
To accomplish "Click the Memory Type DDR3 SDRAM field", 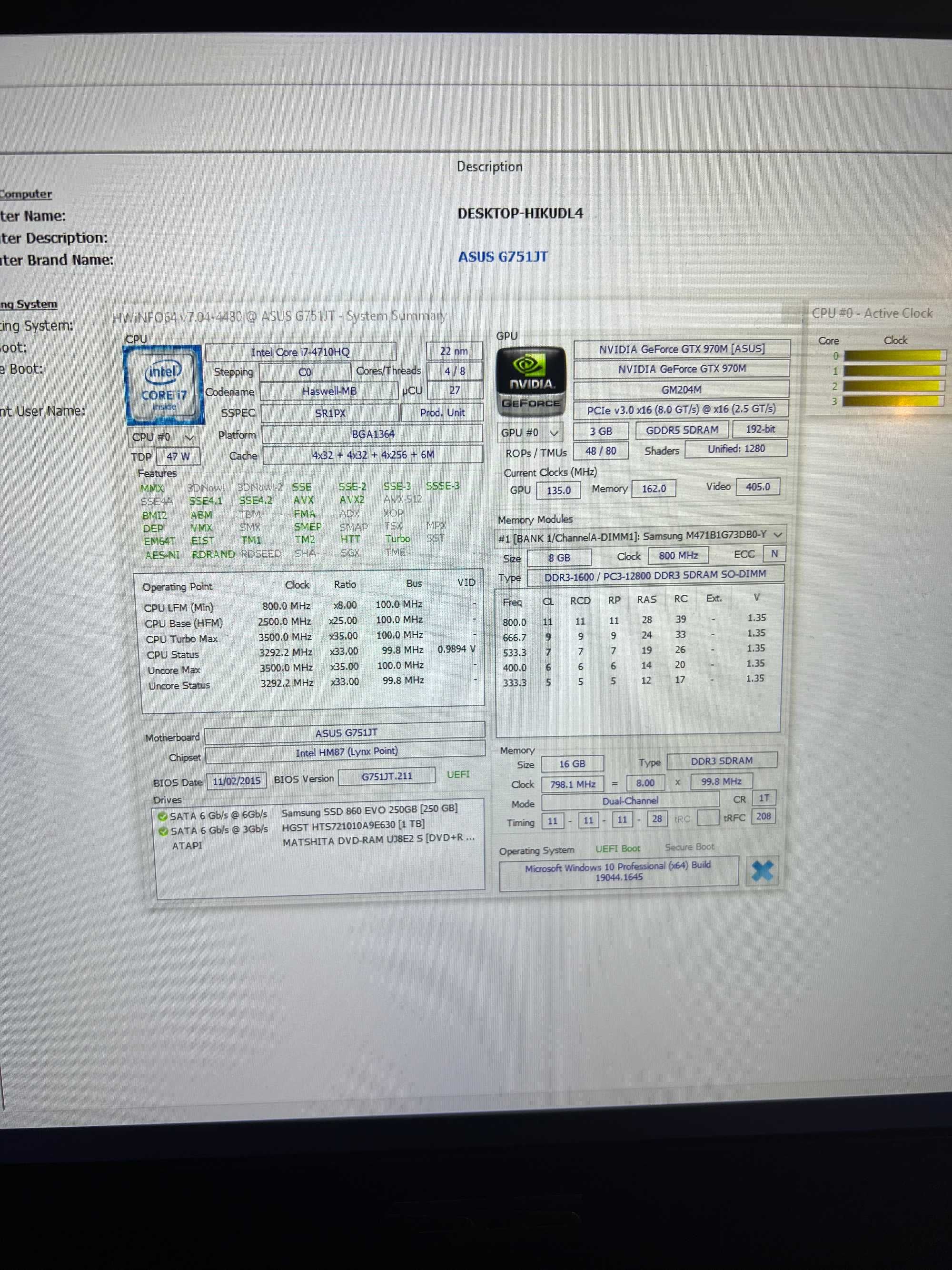I will pyautogui.click(x=721, y=761).
